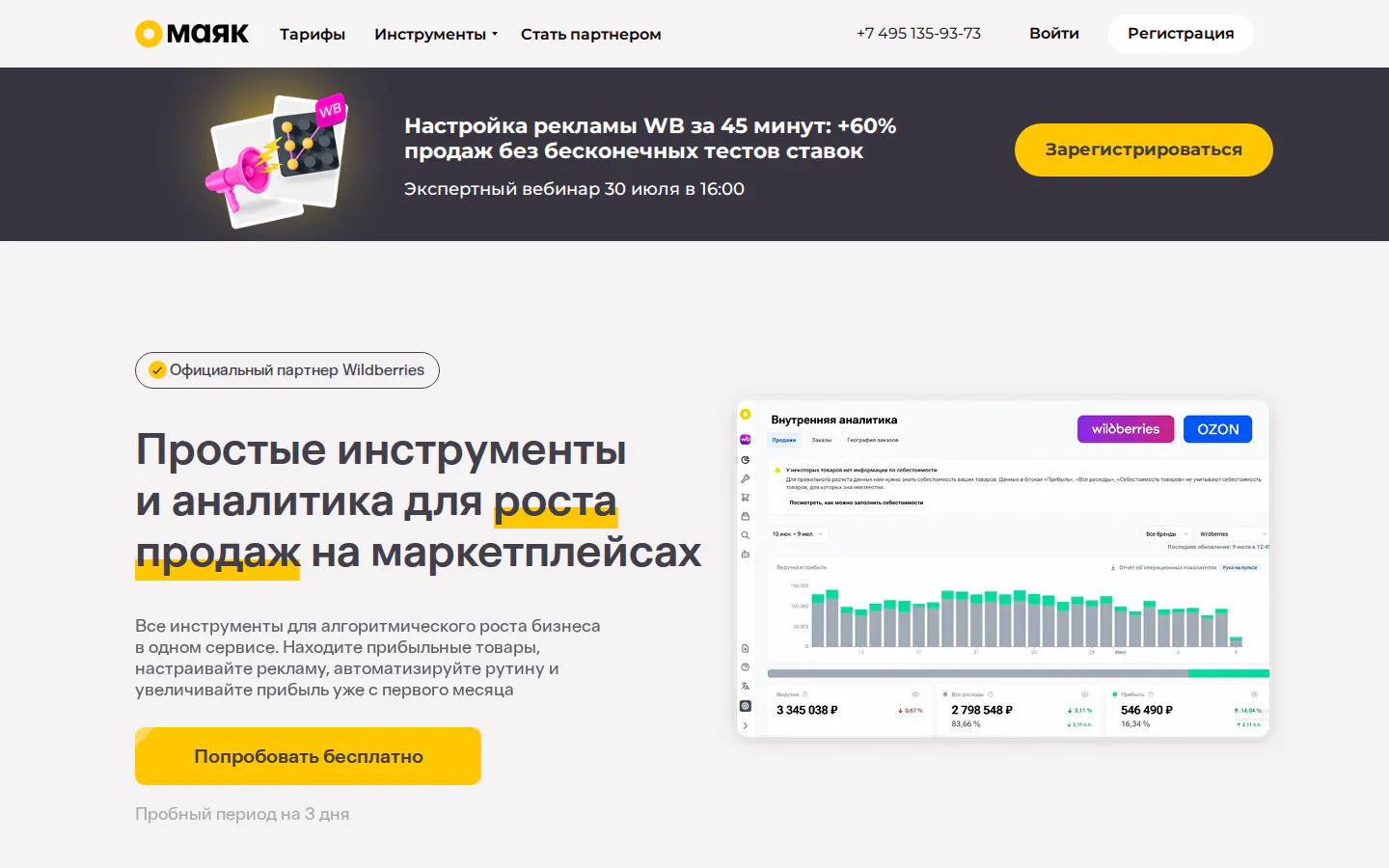Open the highlighted settings icon in sidebar
This screenshot has height=868, width=1389.
pyautogui.click(x=745, y=706)
